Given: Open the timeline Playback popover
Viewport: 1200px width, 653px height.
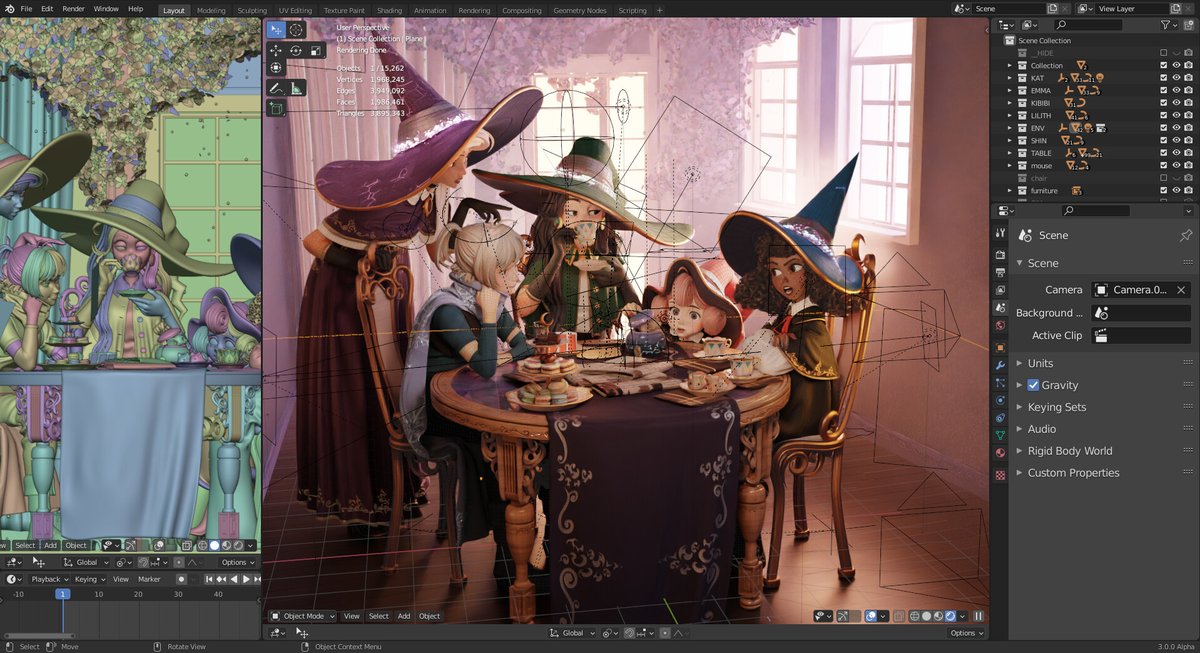Looking at the screenshot, I should point(49,579).
